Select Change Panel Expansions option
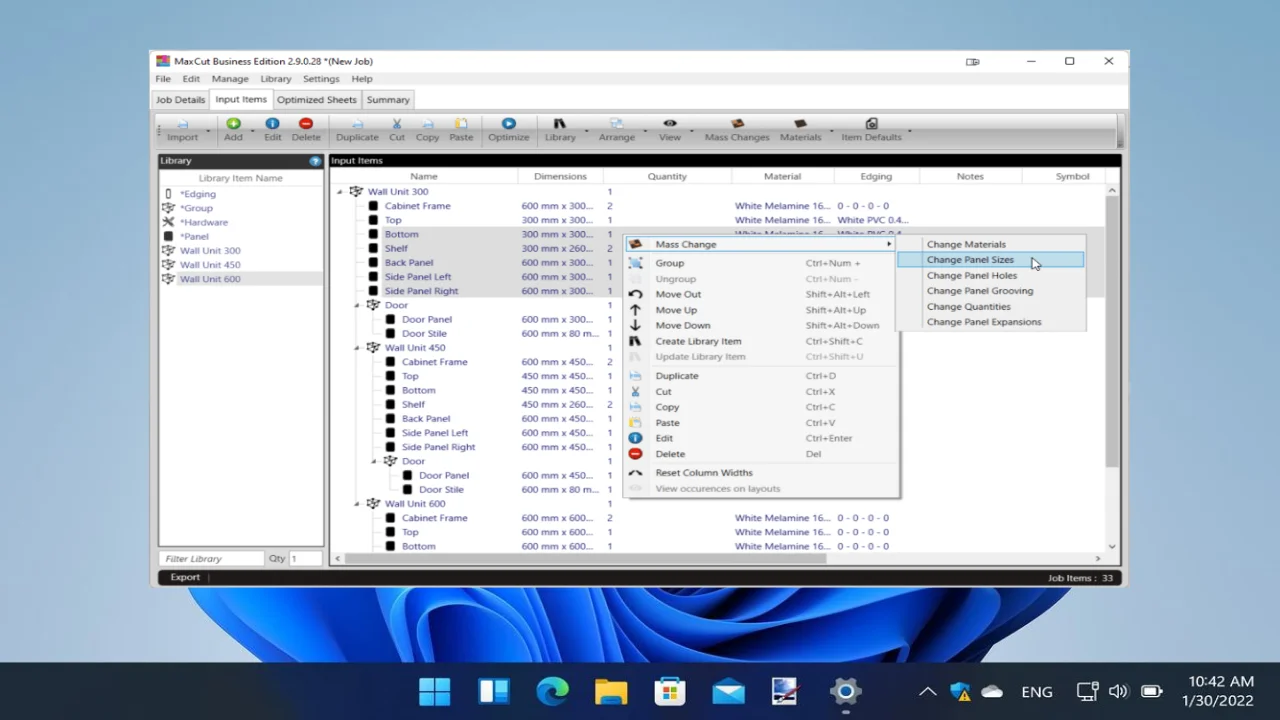 pyautogui.click(x=990, y=322)
